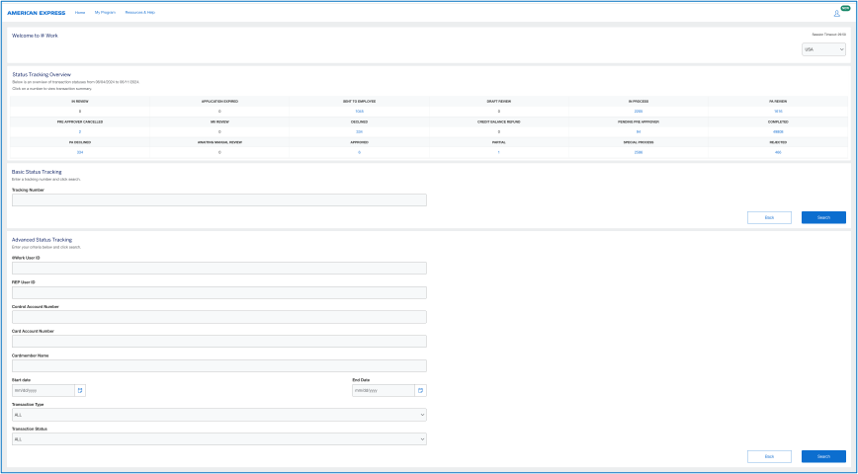This screenshot has width=858, height=474.
Task: Open the Resources & Help menu
Action: point(140,13)
